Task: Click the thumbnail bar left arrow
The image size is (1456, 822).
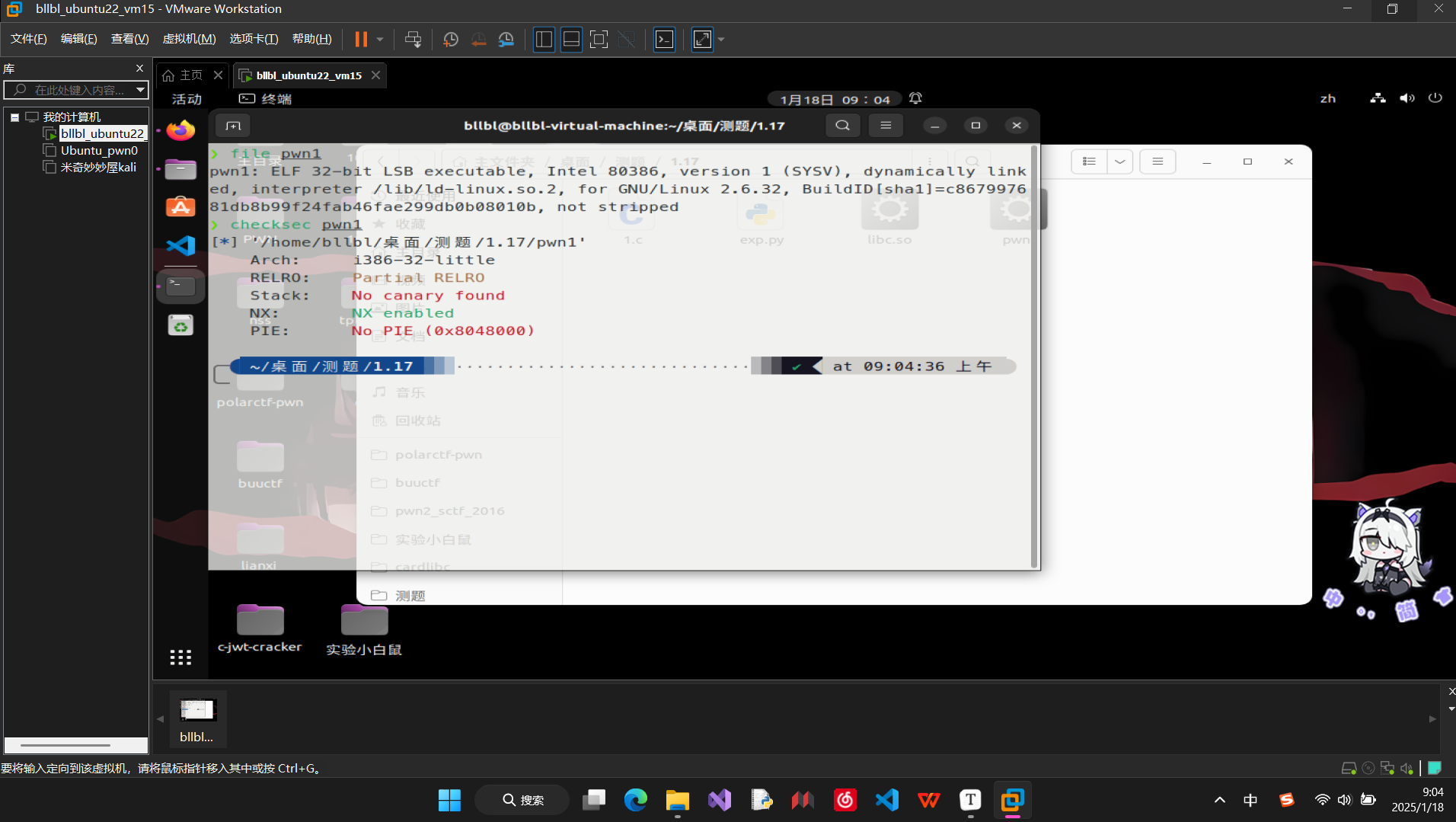Action: pyautogui.click(x=160, y=718)
